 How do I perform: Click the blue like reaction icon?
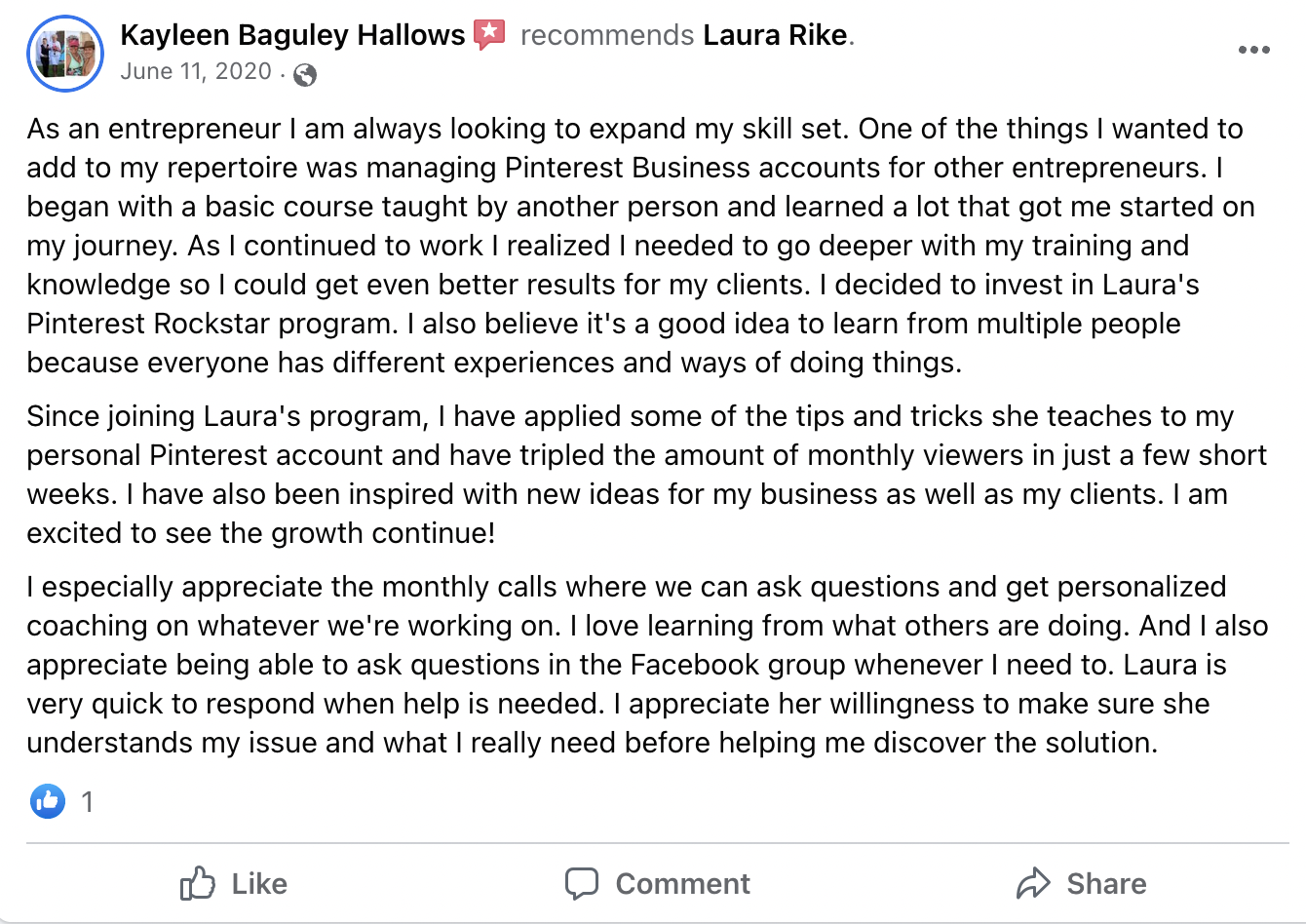[x=48, y=801]
